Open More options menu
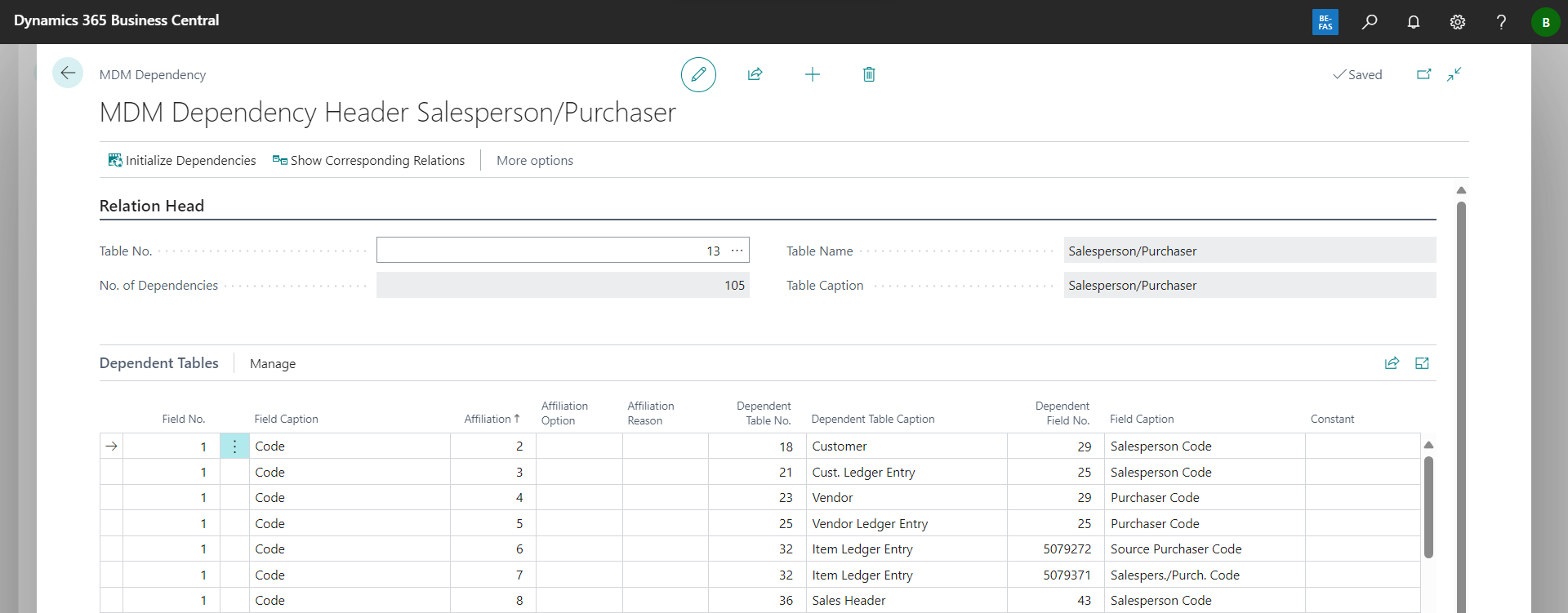The image size is (1568, 613). [535, 160]
